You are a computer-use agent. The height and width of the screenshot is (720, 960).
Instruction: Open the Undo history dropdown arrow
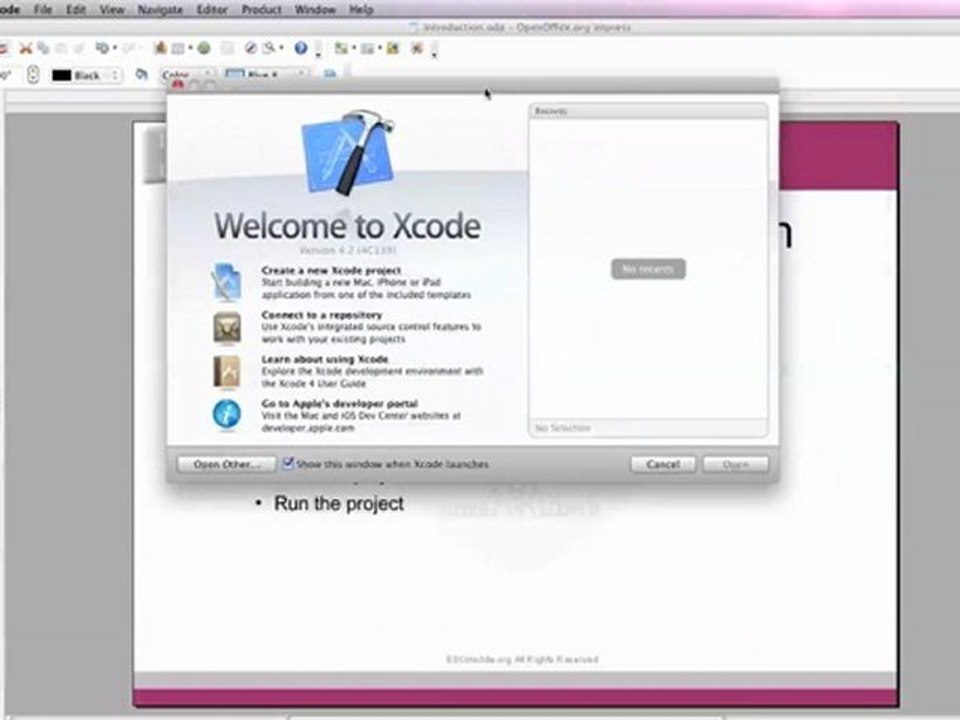[x=114, y=48]
